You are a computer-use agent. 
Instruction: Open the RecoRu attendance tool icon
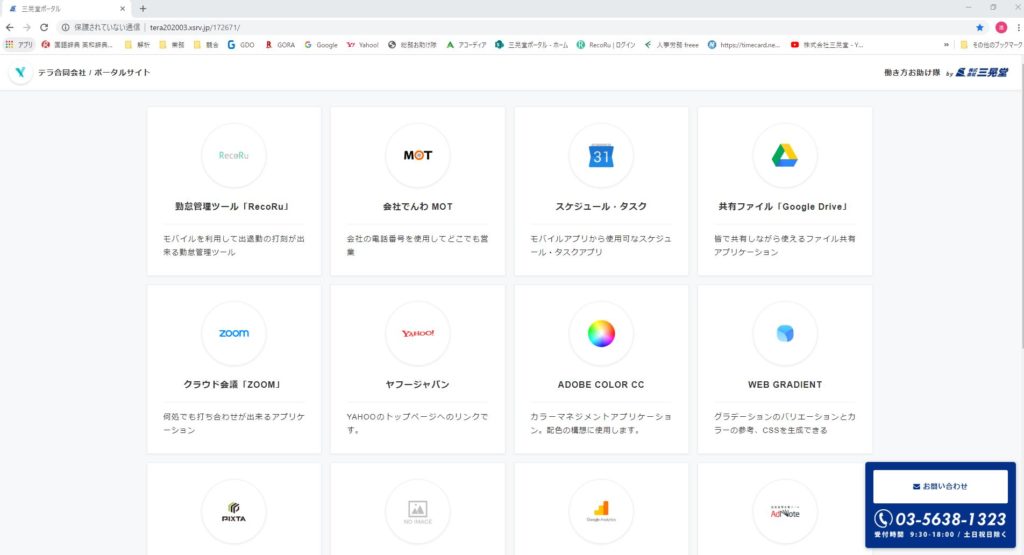coord(233,155)
